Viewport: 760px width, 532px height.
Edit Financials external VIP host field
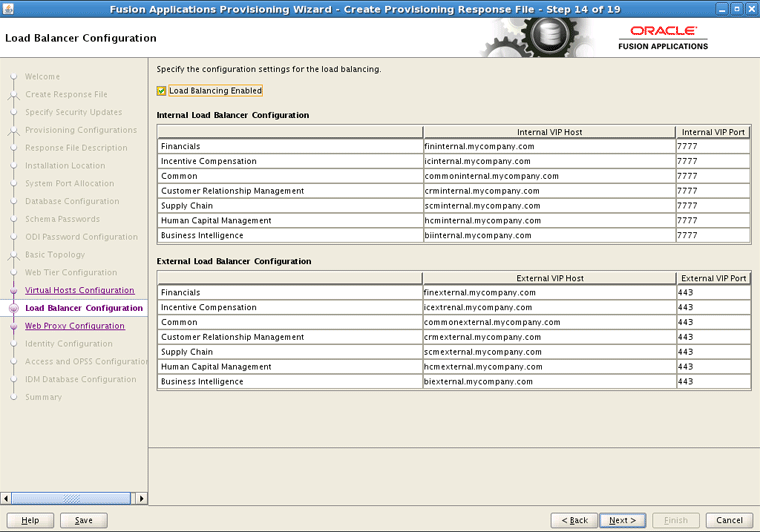(x=549, y=293)
